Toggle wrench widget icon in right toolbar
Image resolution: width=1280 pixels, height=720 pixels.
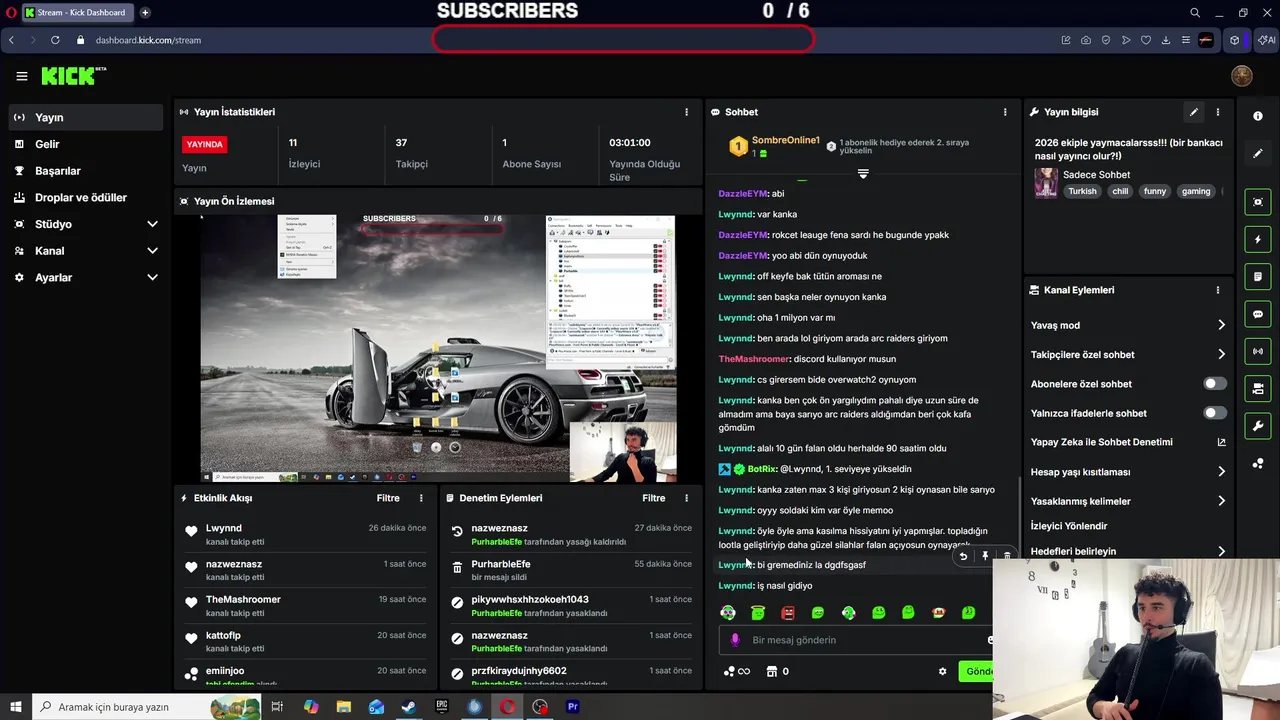(x=1258, y=426)
